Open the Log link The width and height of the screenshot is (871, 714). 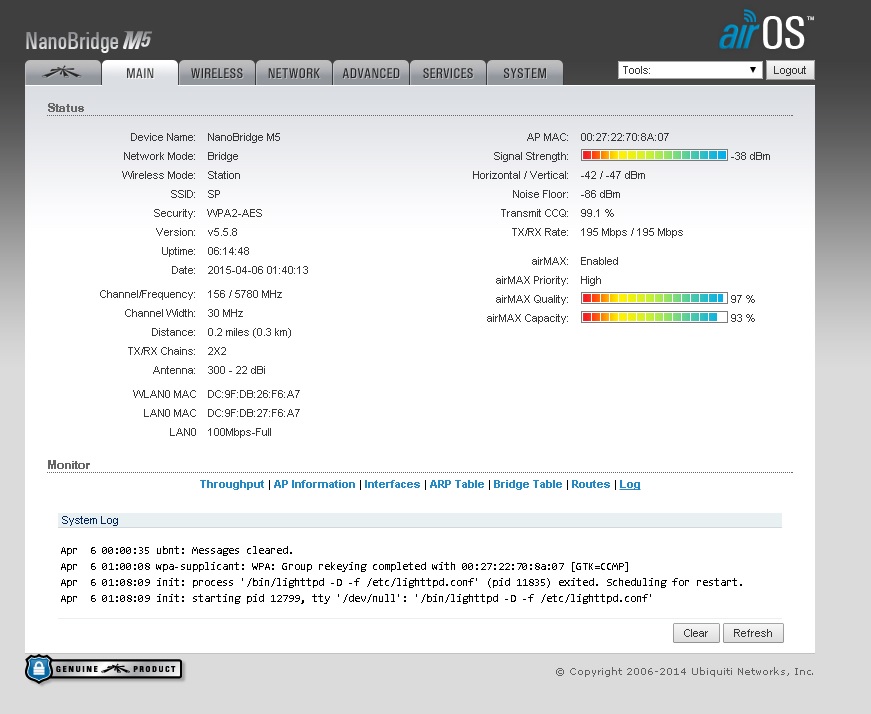tap(630, 484)
